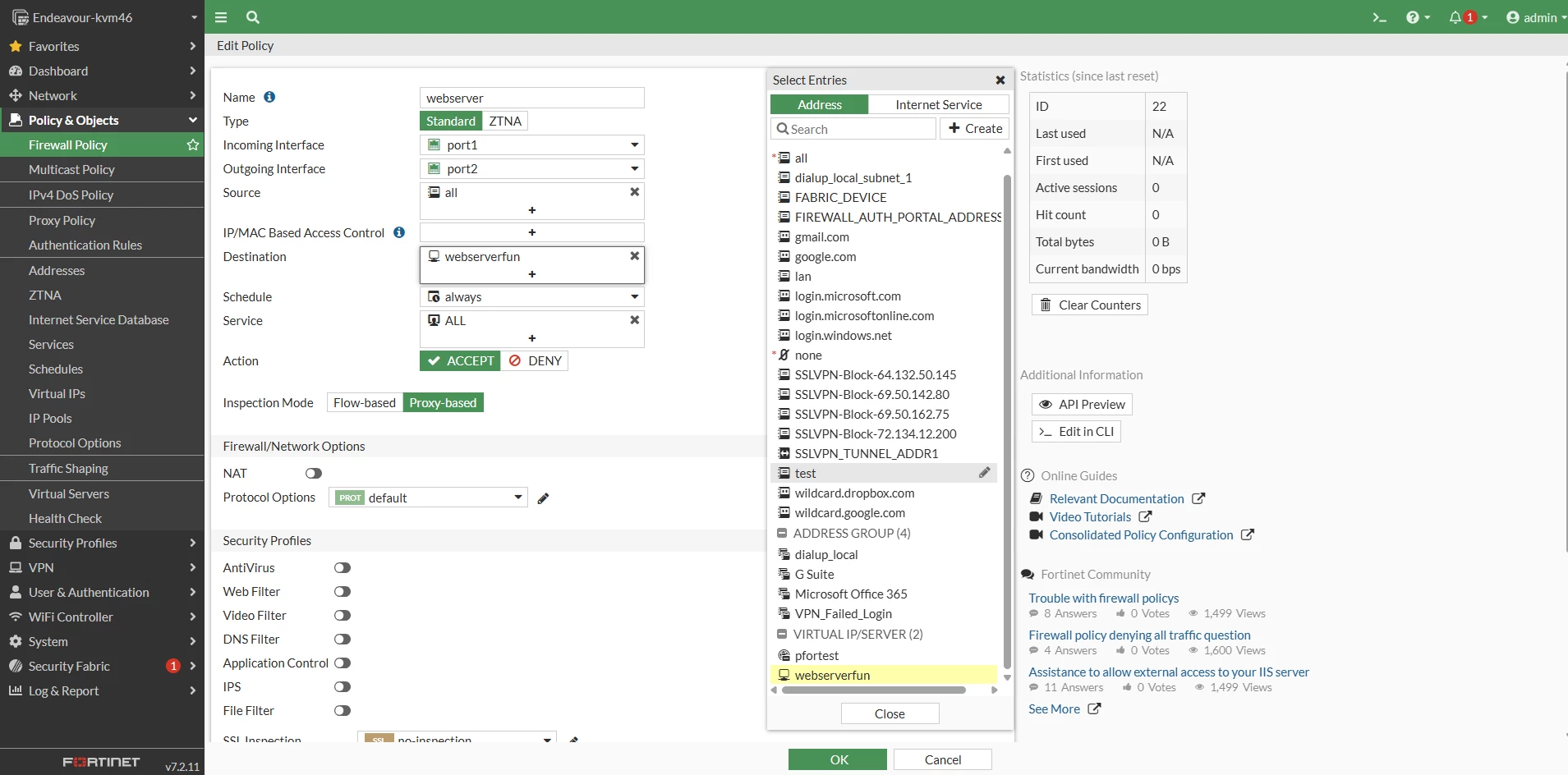Edit Protocol Options with pencil icon
The height and width of the screenshot is (775, 1568).
543,498
